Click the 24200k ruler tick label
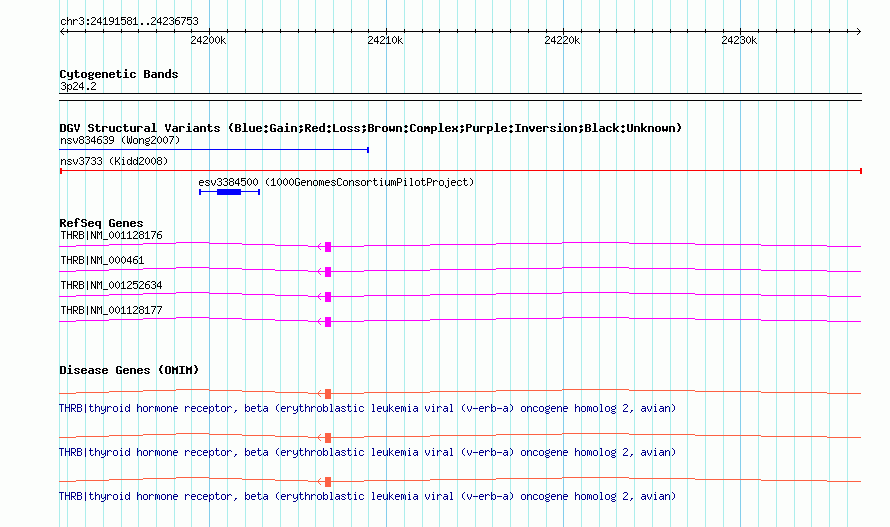Viewport: 890px width, 527px height. tap(208, 40)
